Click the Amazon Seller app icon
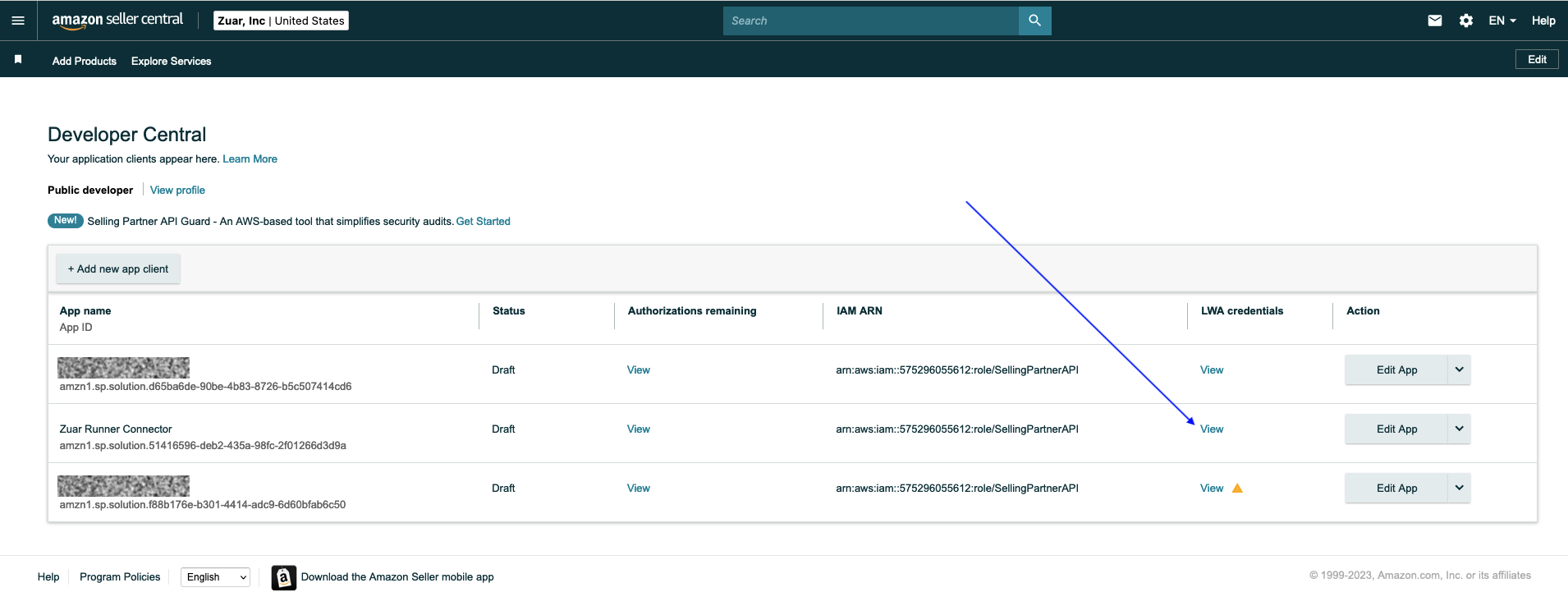This screenshot has height=592, width=1568. [x=283, y=577]
